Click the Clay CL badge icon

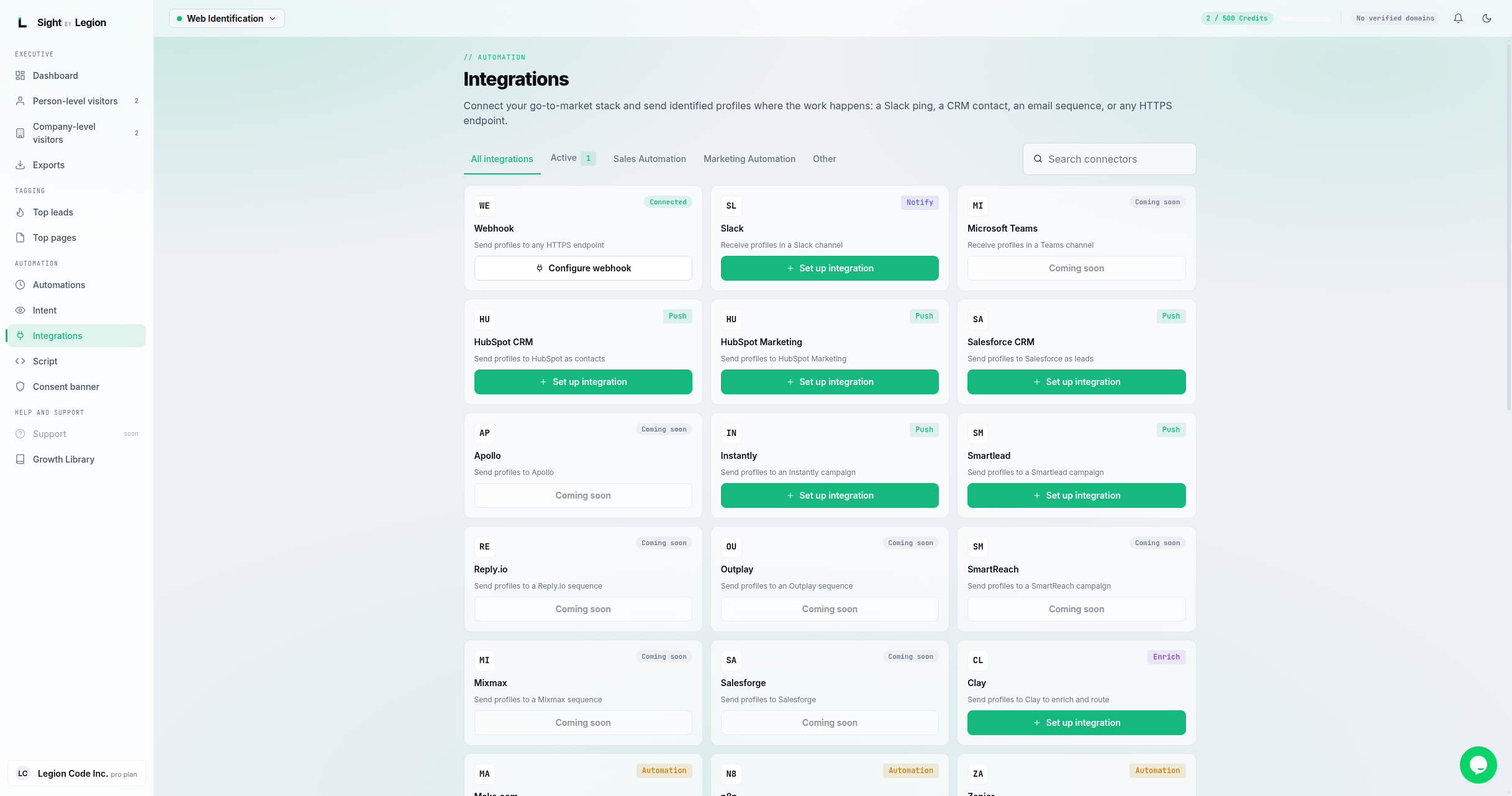point(977,660)
